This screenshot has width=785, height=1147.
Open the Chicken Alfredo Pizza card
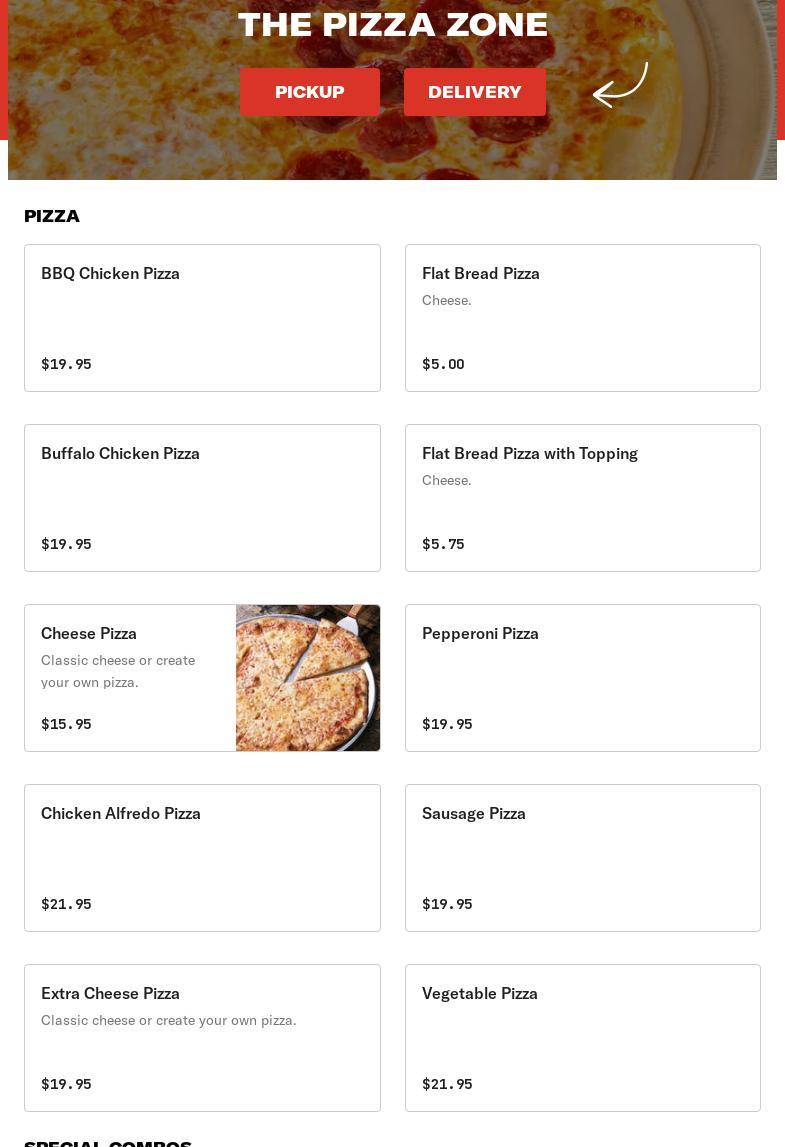click(x=202, y=858)
